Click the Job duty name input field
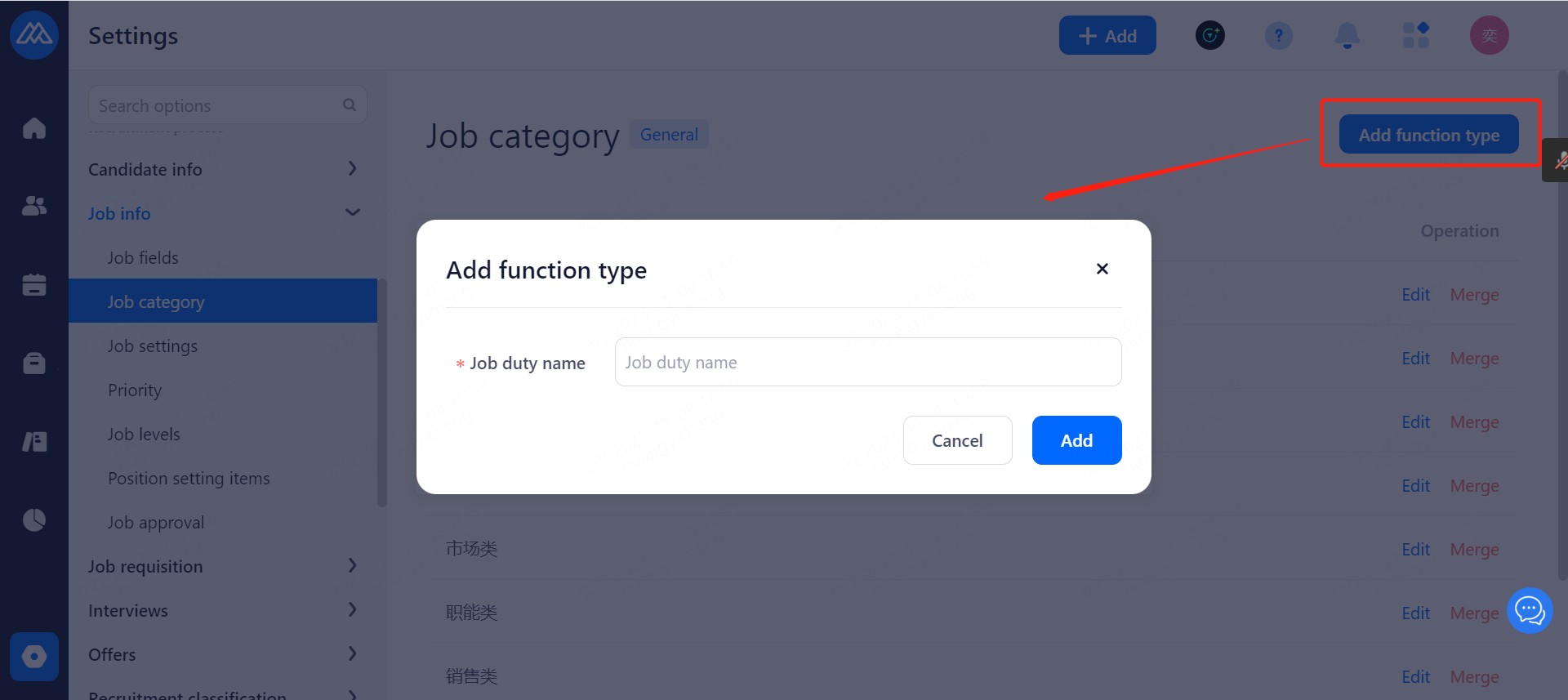Image resolution: width=1568 pixels, height=700 pixels. 867,362
